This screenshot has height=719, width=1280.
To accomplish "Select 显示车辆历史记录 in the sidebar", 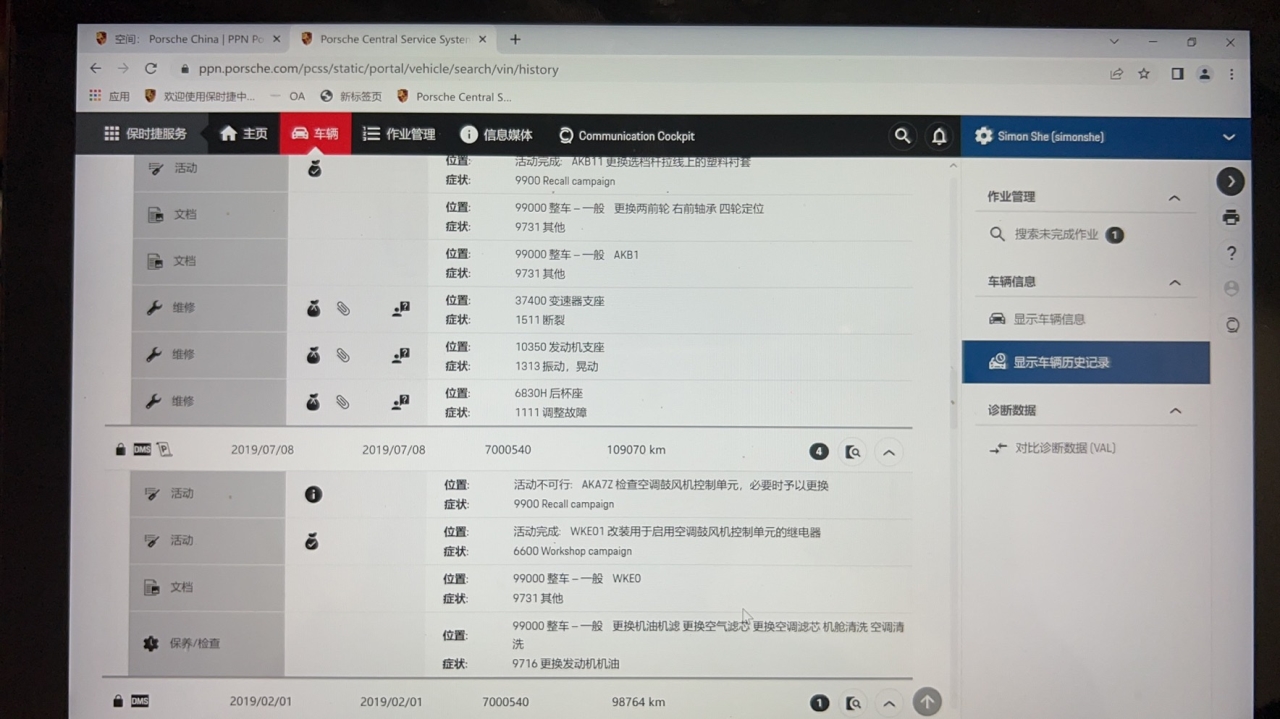I will [x=1086, y=362].
